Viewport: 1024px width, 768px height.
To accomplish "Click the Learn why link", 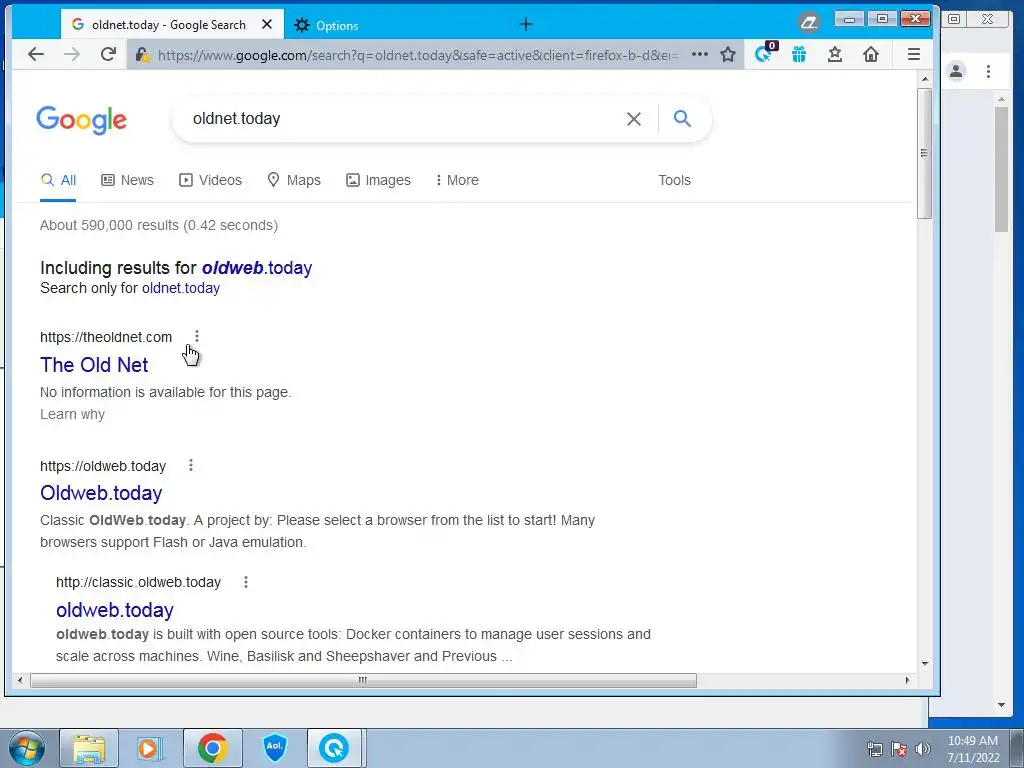I will (72, 414).
